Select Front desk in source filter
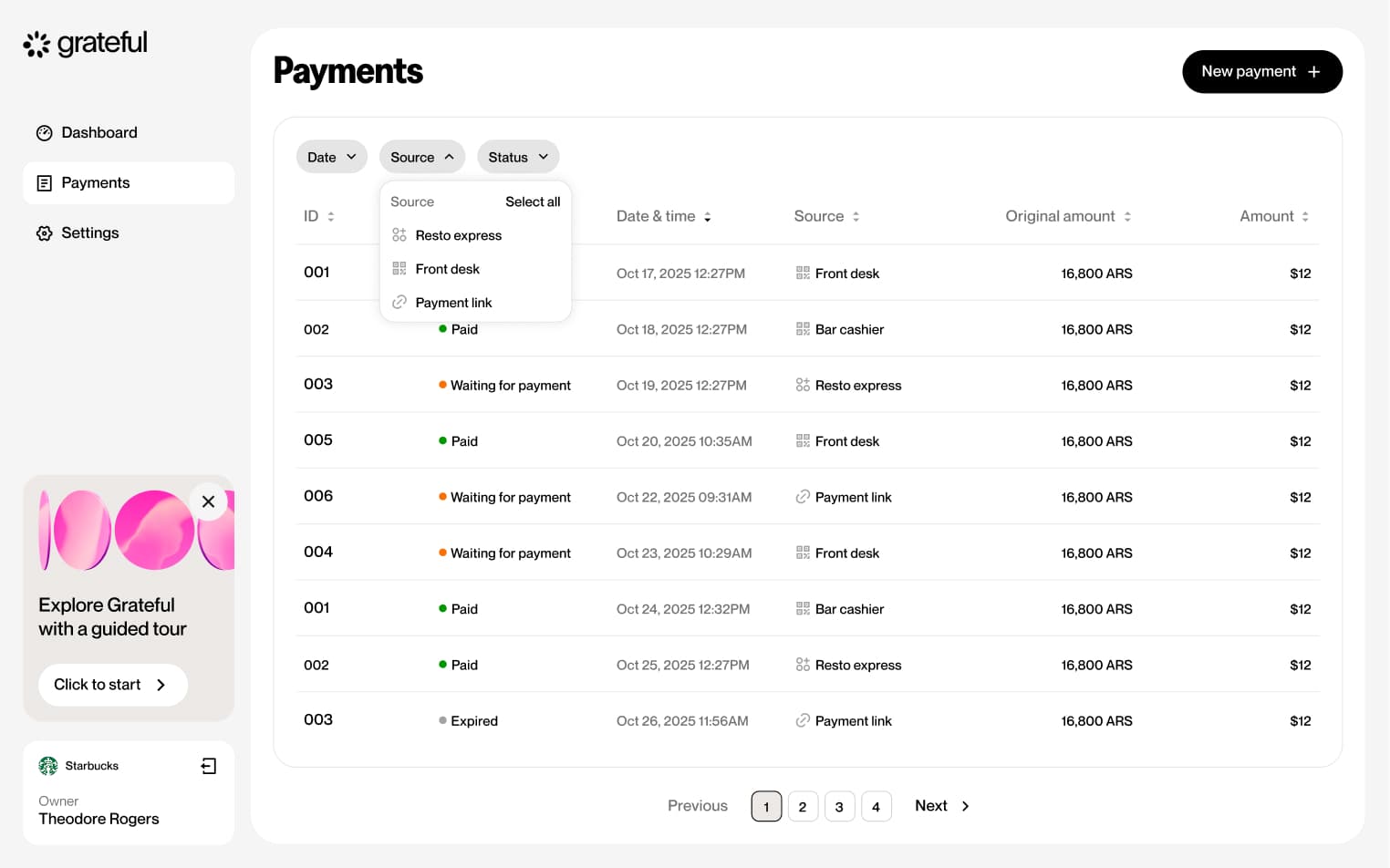 (x=447, y=269)
